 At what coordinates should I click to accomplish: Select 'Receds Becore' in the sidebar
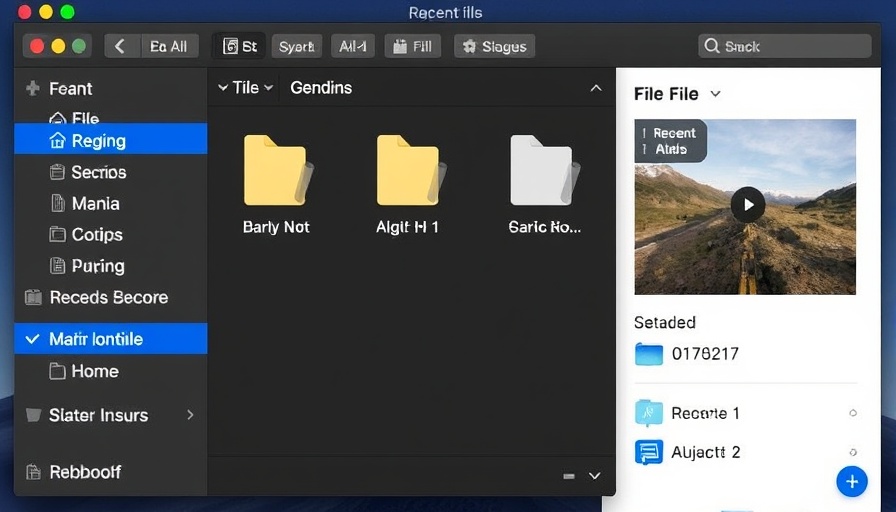pos(111,297)
